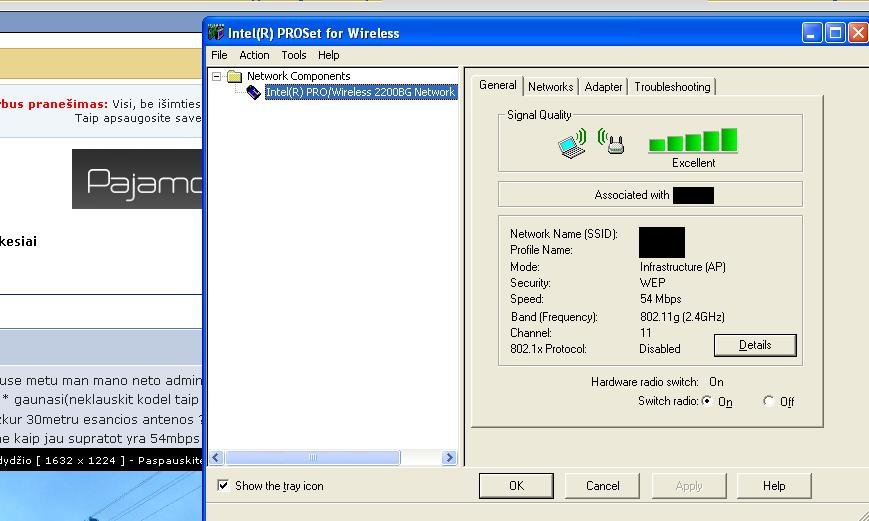The width and height of the screenshot is (869, 521).
Task: Open the Tools menu
Action: click(294, 55)
